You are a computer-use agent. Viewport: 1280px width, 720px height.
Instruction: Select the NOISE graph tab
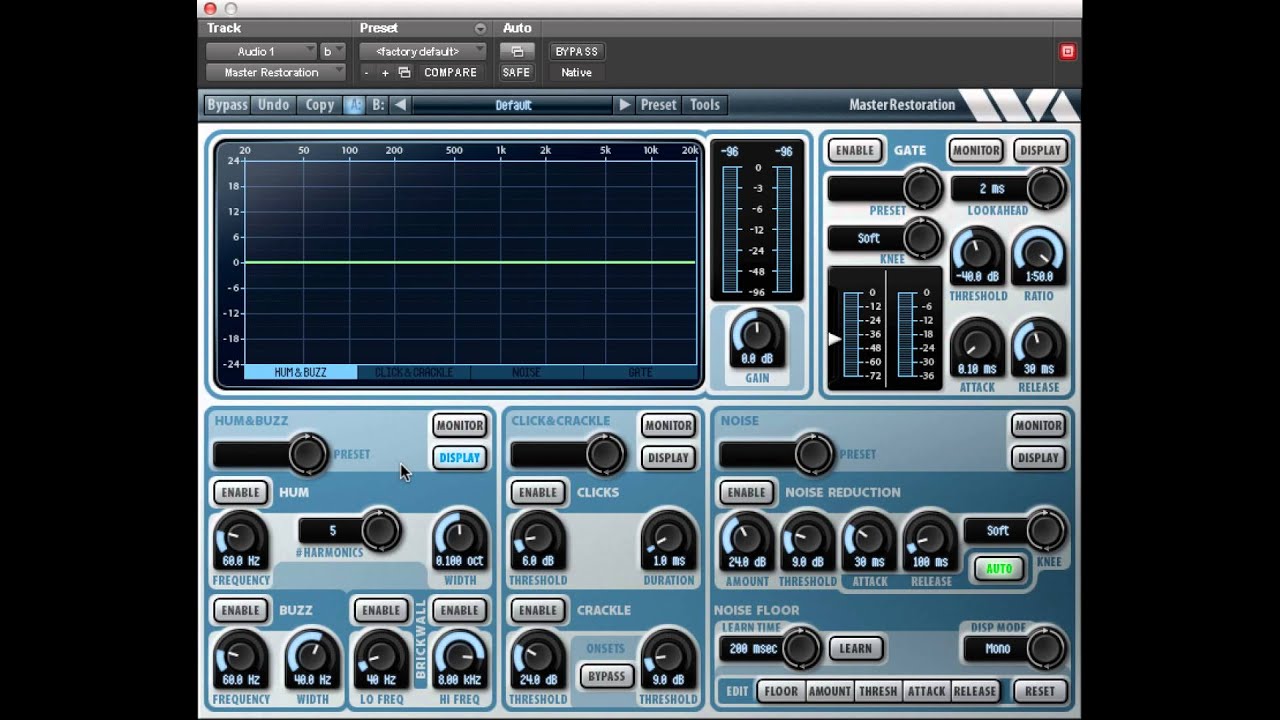(x=526, y=372)
